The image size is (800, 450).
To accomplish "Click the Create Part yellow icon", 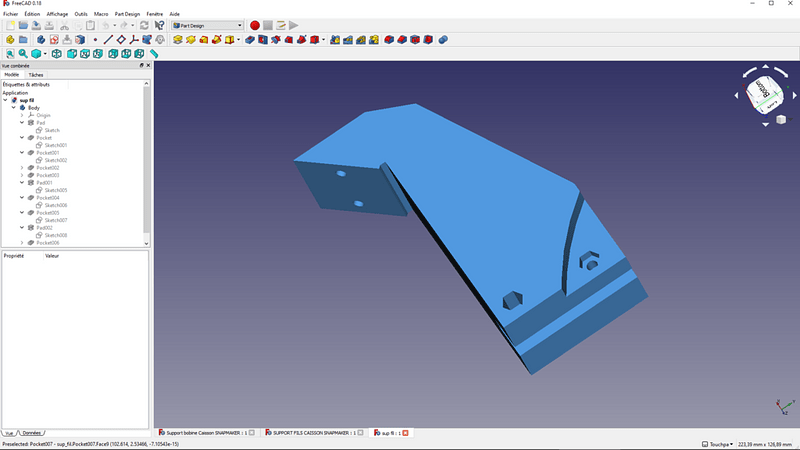I will coord(10,40).
